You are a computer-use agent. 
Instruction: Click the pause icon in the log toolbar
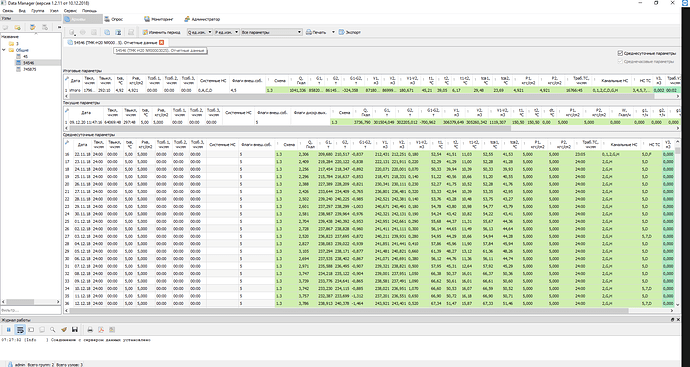pos(8,330)
